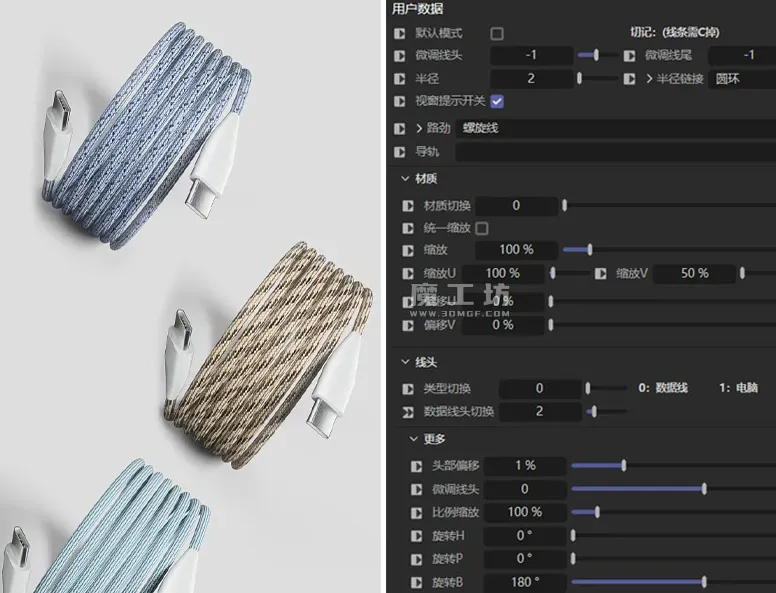Open the 用户数据 panel header
The width and height of the screenshot is (776, 593).
[418, 9]
